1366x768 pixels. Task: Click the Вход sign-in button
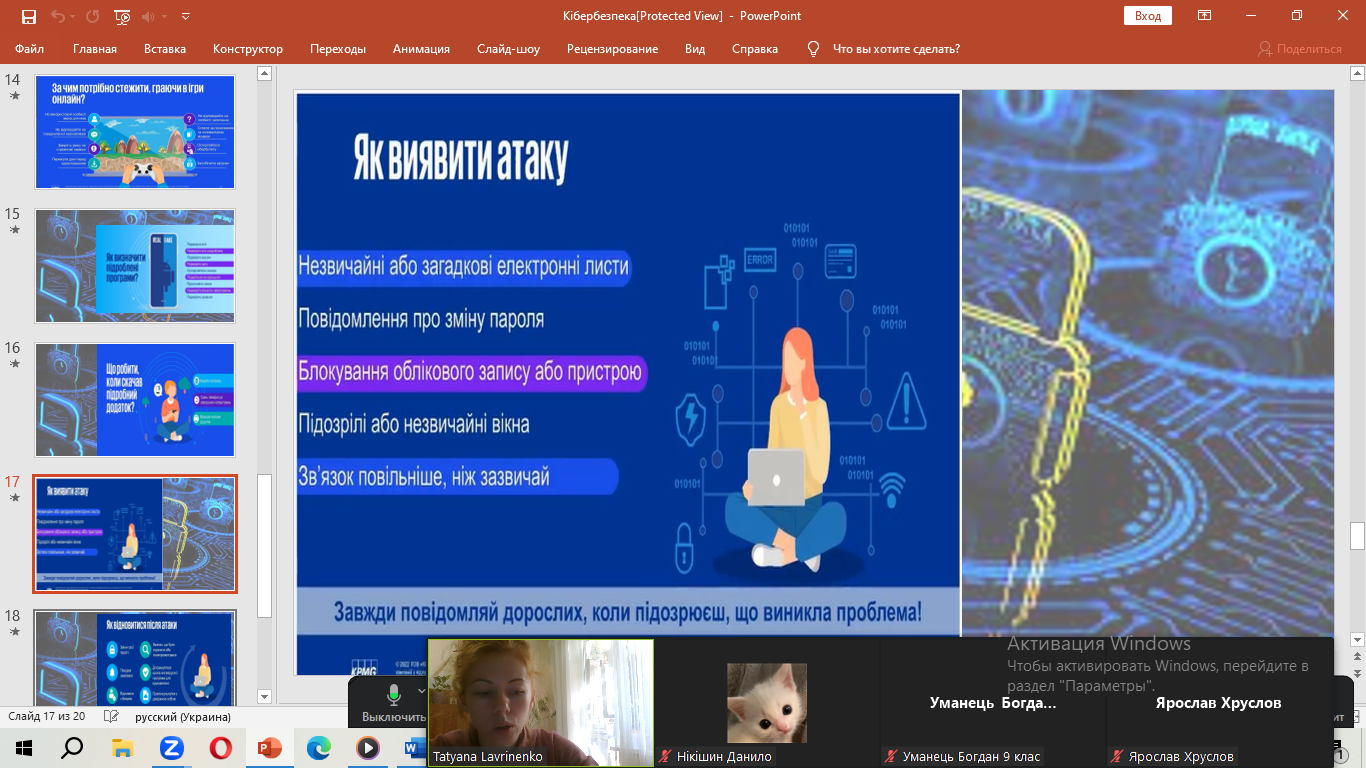coord(1148,16)
